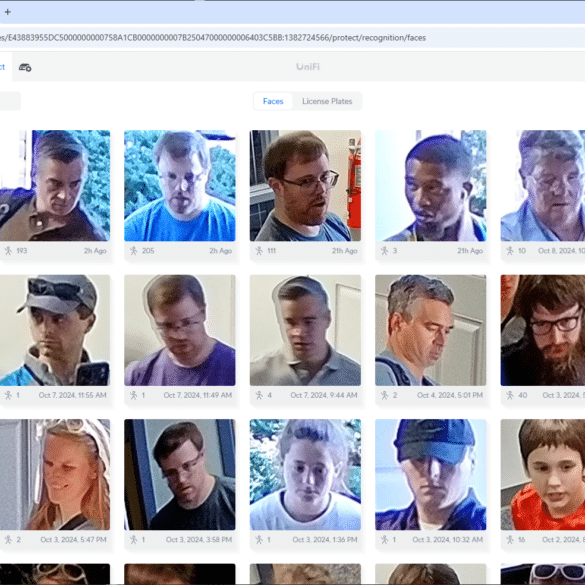Click the 'Oct 3, 2024, 5:47 PM' timestamp

click(73, 539)
